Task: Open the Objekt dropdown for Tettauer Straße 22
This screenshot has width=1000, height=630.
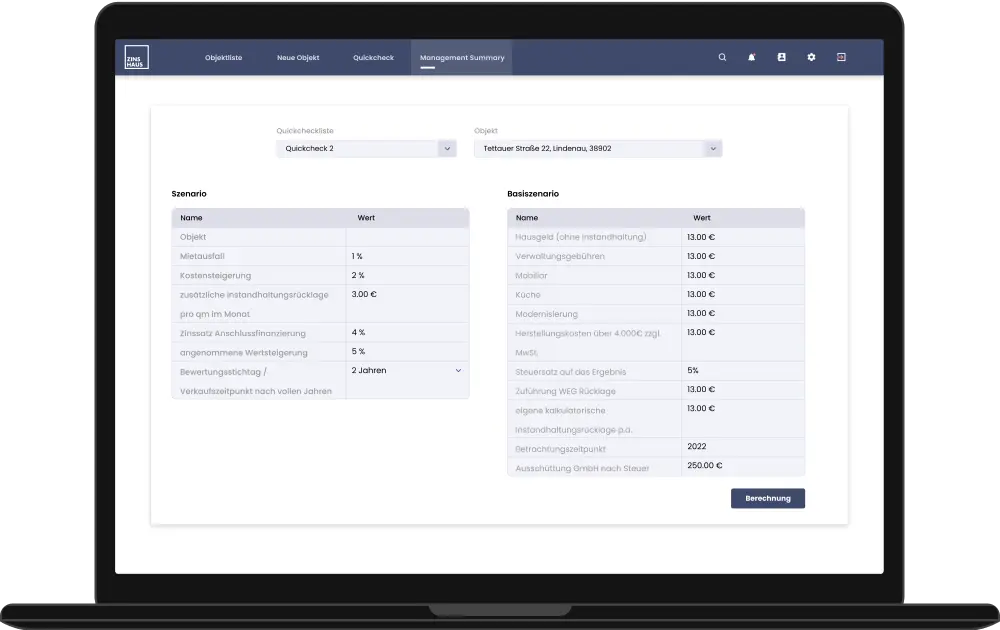Action: 597,148
